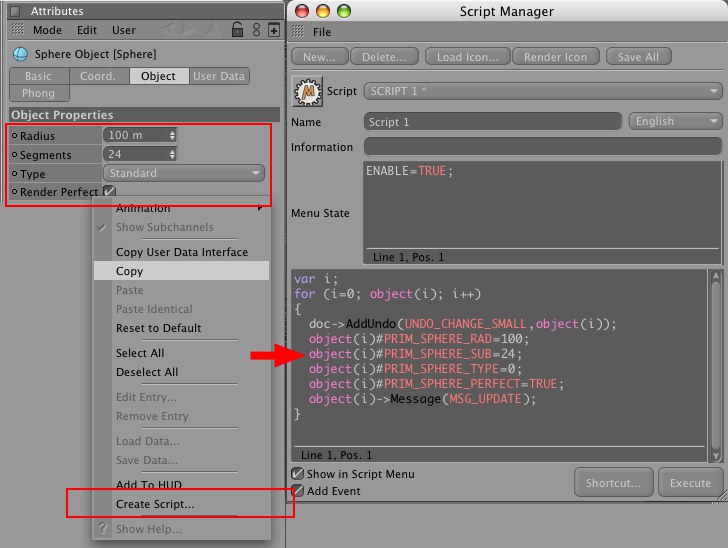The width and height of the screenshot is (728, 548).
Task: Click the script gear icon button
Action: pos(306,91)
